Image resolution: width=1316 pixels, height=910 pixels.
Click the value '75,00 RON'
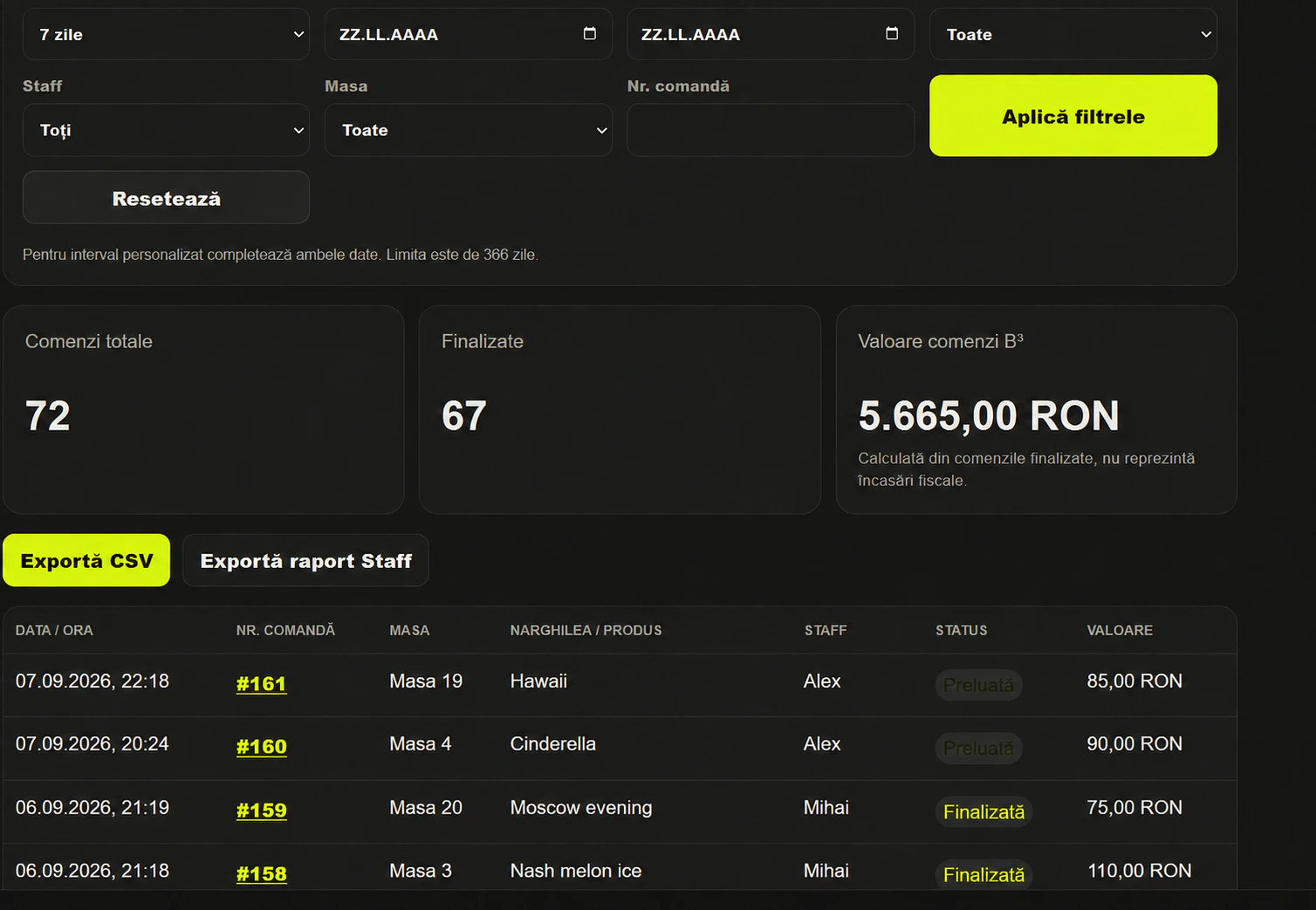pos(1134,808)
